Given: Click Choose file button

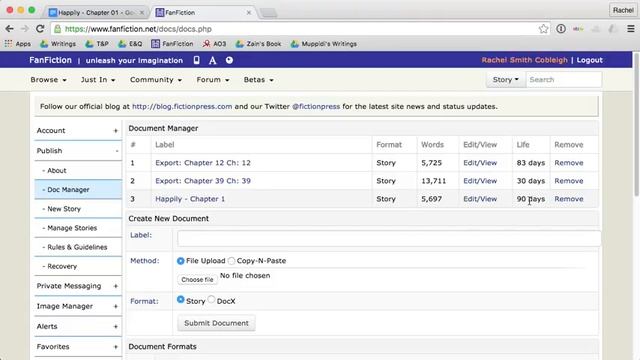Looking at the screenshot, I should click(x=197, y=280).
